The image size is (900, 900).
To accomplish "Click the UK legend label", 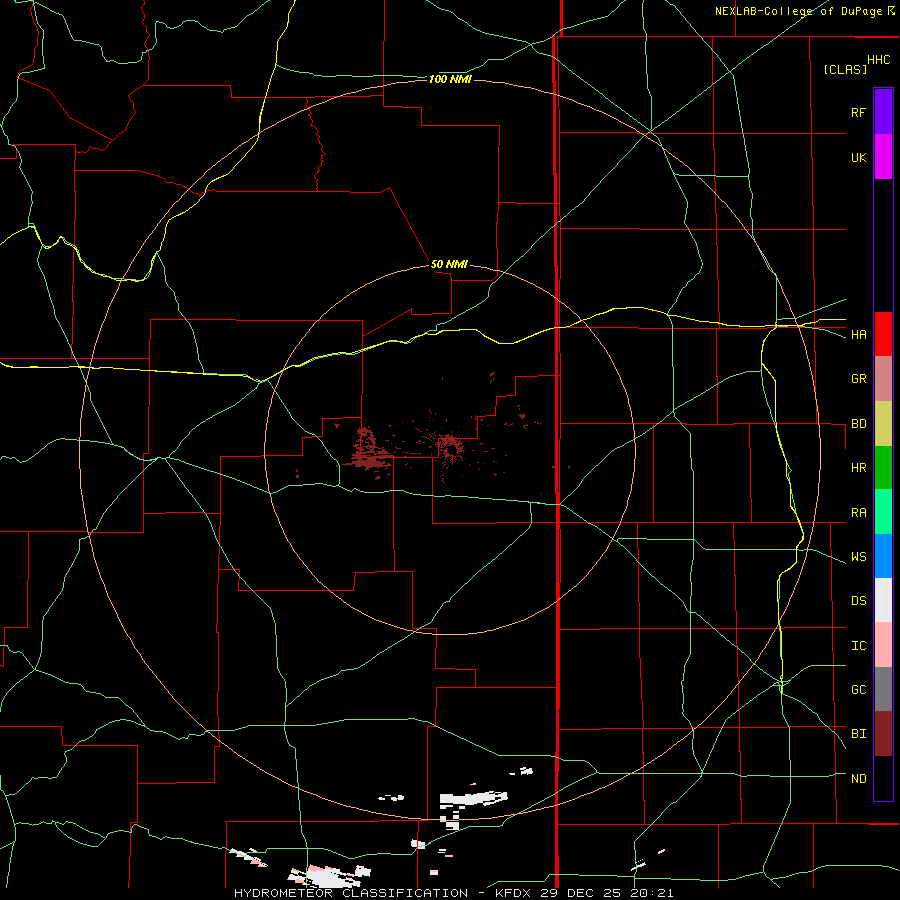I will click(x=858, y=157).
